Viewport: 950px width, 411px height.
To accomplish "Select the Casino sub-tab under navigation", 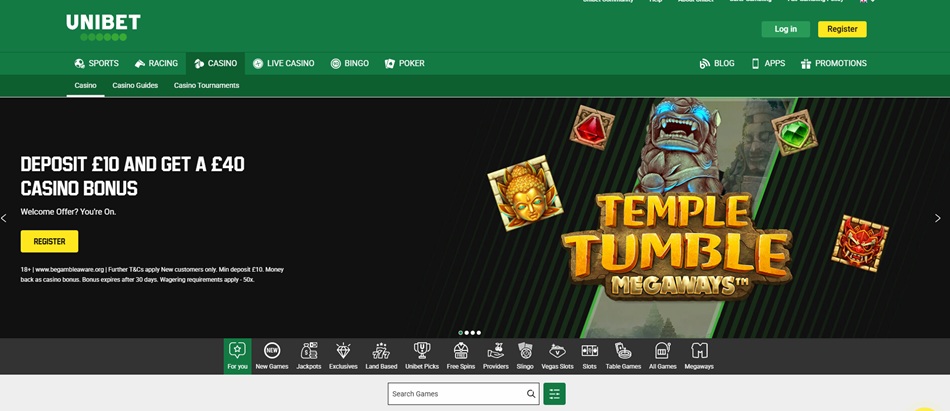I will 85,85.
